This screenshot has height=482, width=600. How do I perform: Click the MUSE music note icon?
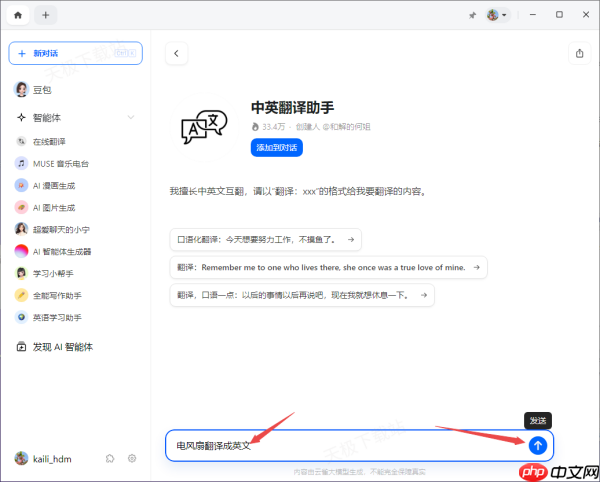(x=21, y=164)
